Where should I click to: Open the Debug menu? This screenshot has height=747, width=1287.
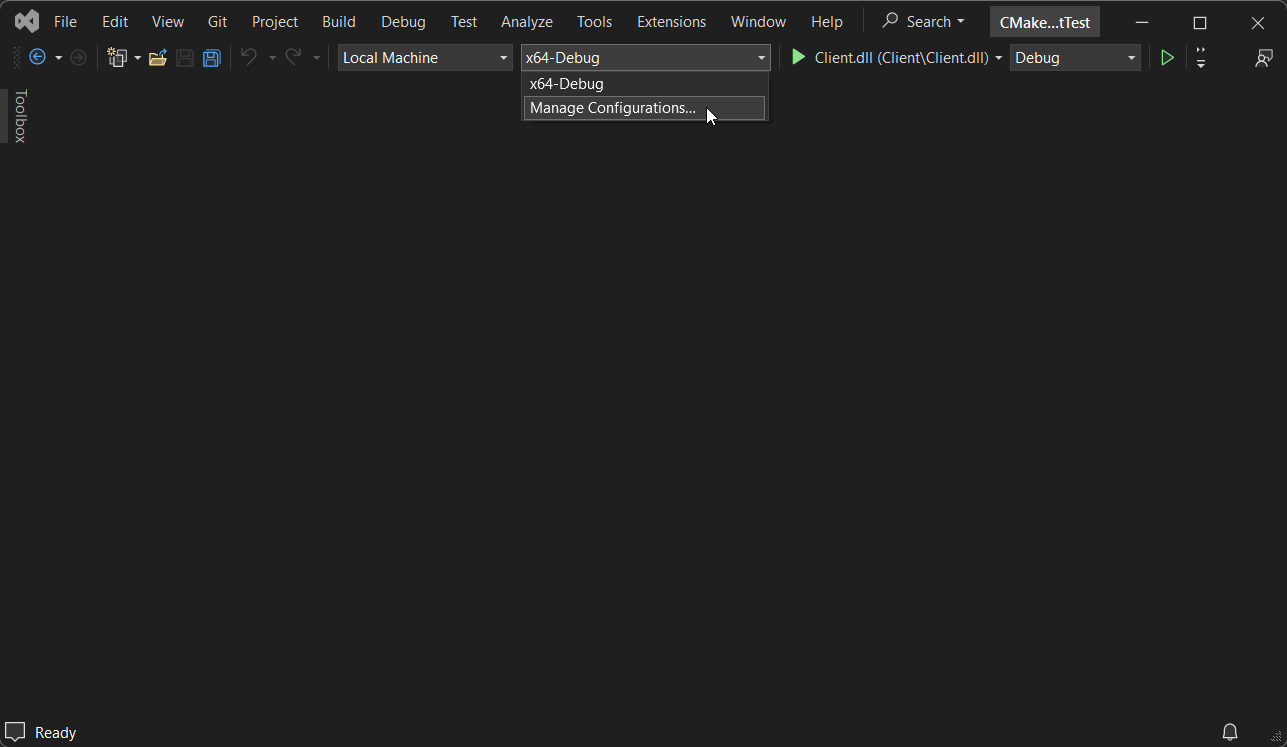click(x=403, y=21)
